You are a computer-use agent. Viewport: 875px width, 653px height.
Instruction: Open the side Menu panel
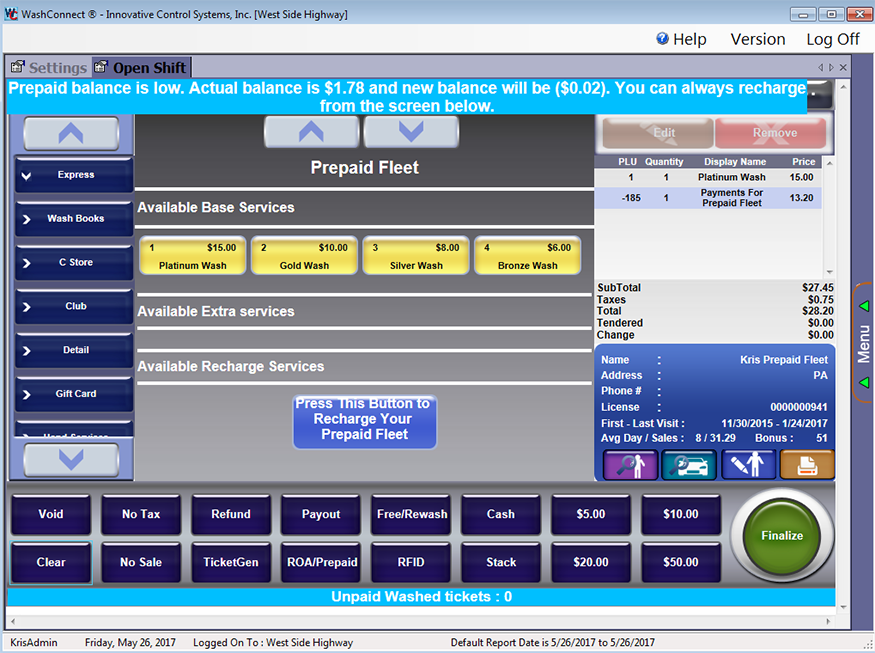point(864,343)
